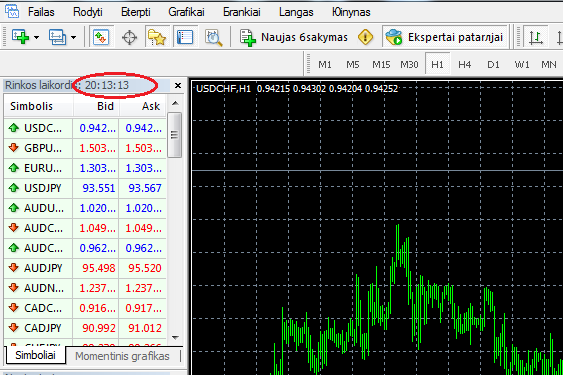This screenshot has width=563, height=375.
Task: Click the yellow MetaTrader warning diamond icon
Action: pos(365,37)
